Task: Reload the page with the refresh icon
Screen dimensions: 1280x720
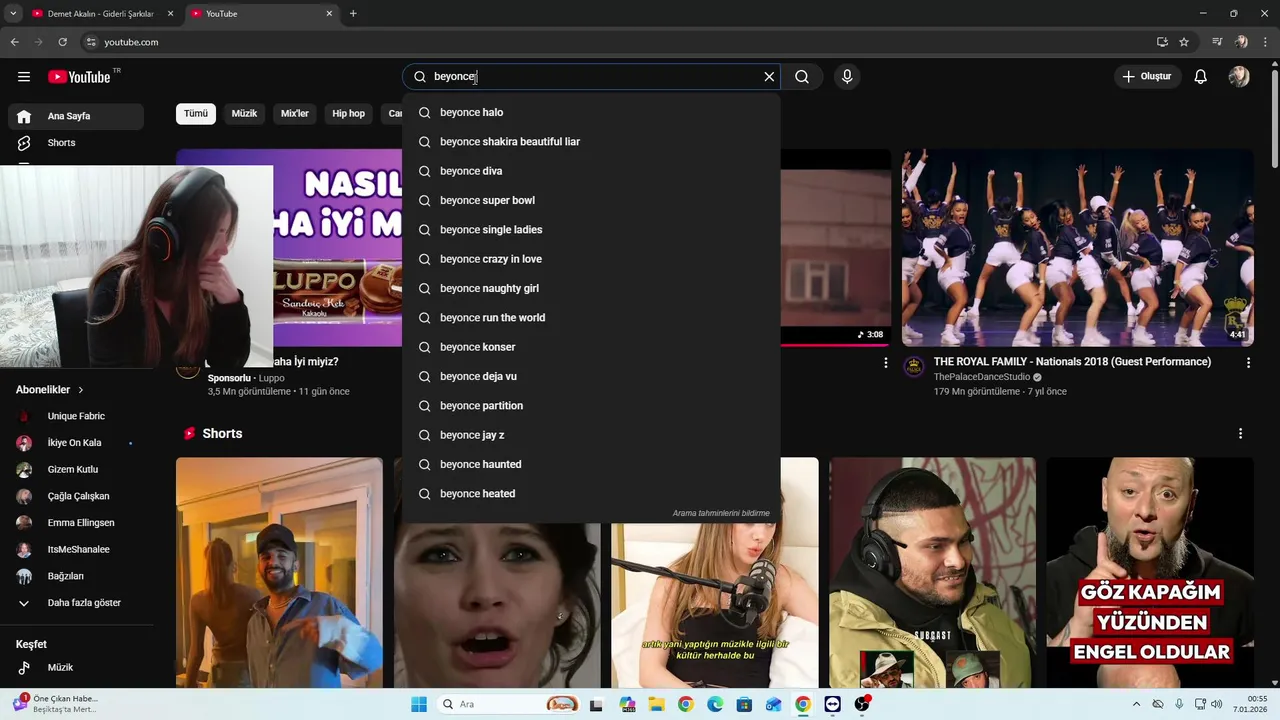Action: click(62, 42)
